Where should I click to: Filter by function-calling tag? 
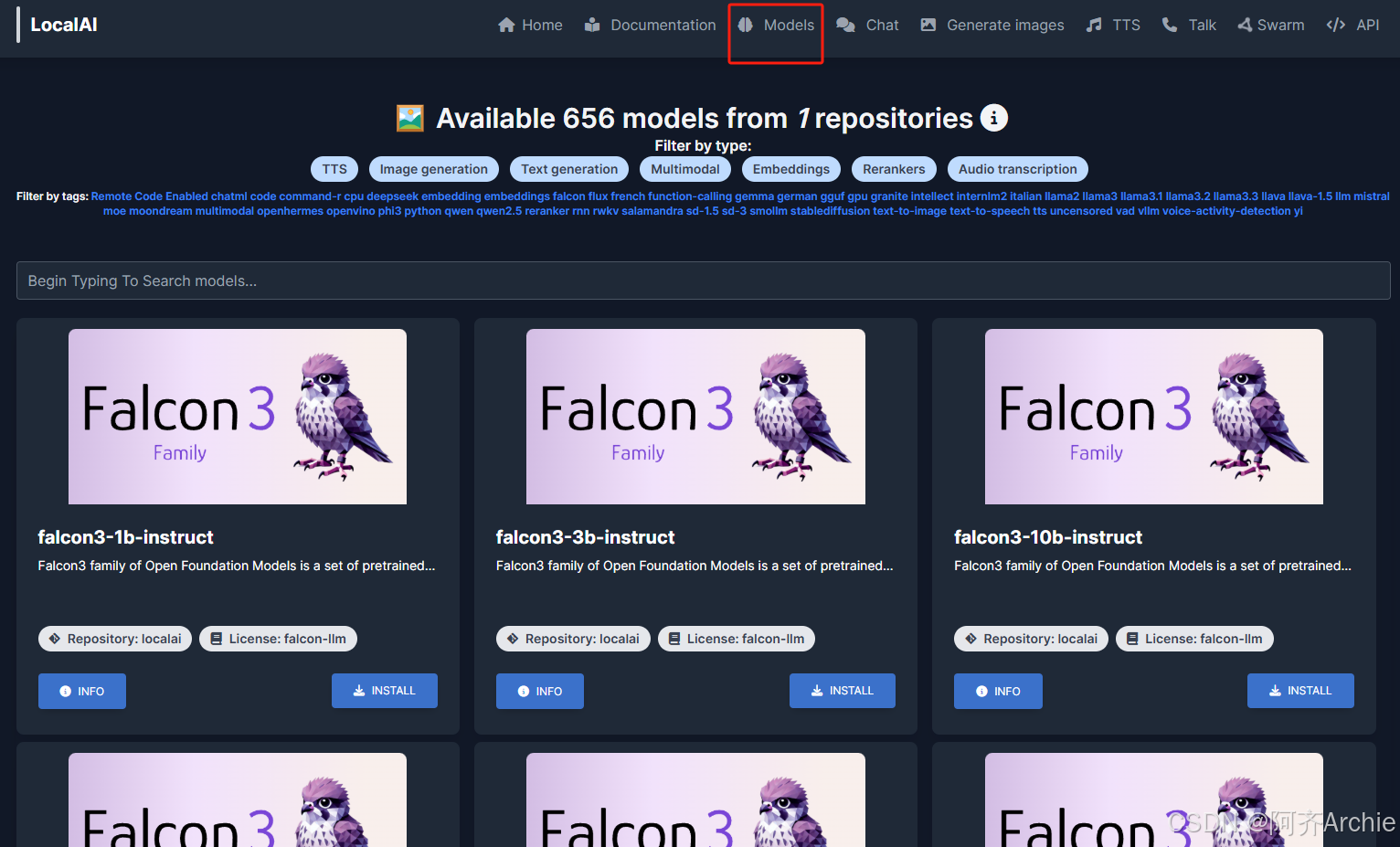tap(690, 196)
